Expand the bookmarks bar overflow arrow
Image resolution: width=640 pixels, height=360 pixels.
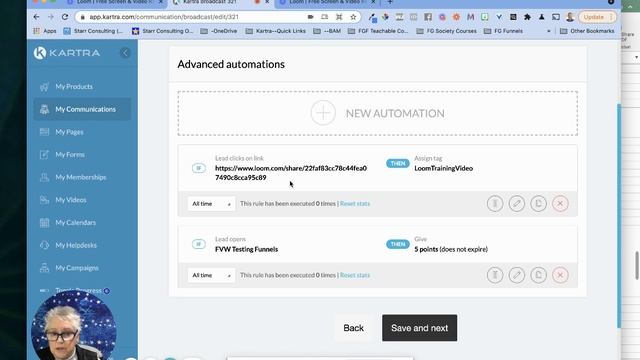(549, 31)
